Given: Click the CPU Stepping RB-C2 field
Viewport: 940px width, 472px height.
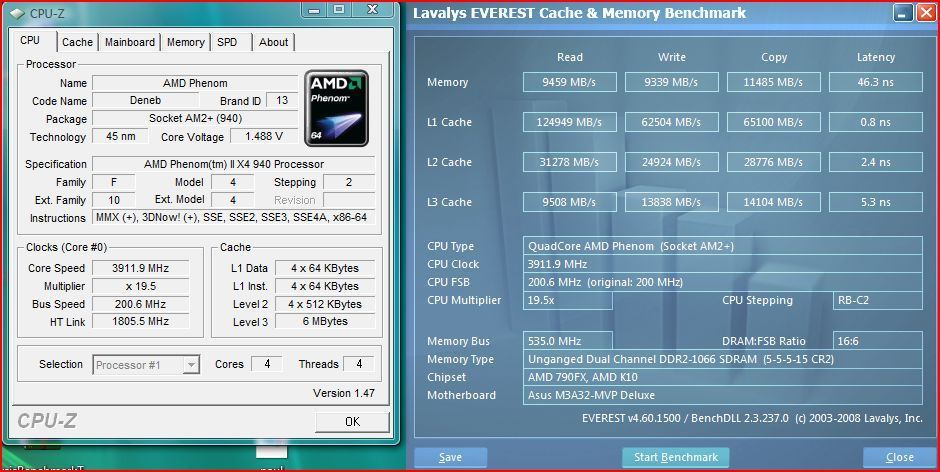Looking at the screenshot, I should click(878, 300).
